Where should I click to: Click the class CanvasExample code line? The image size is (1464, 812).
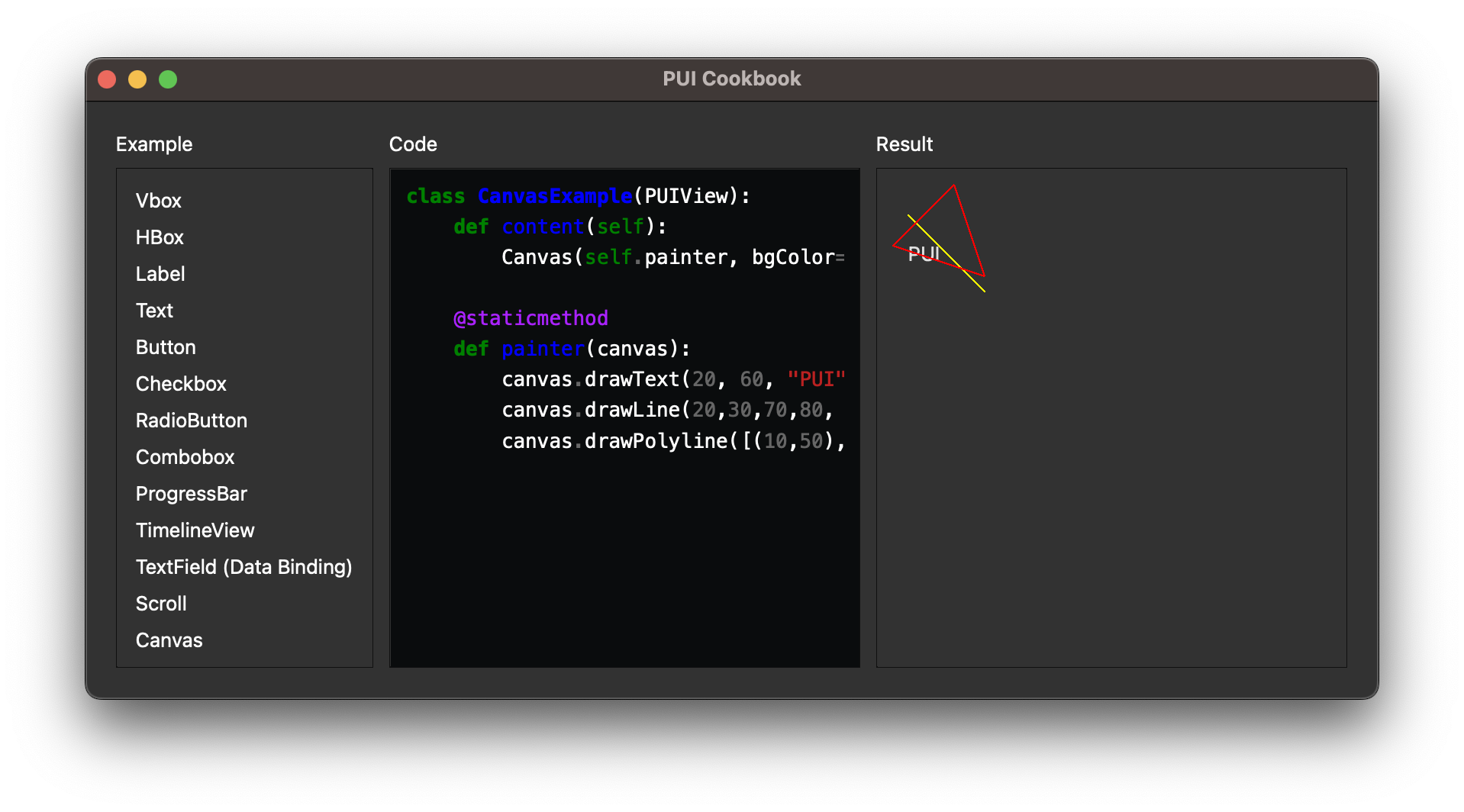578,196
